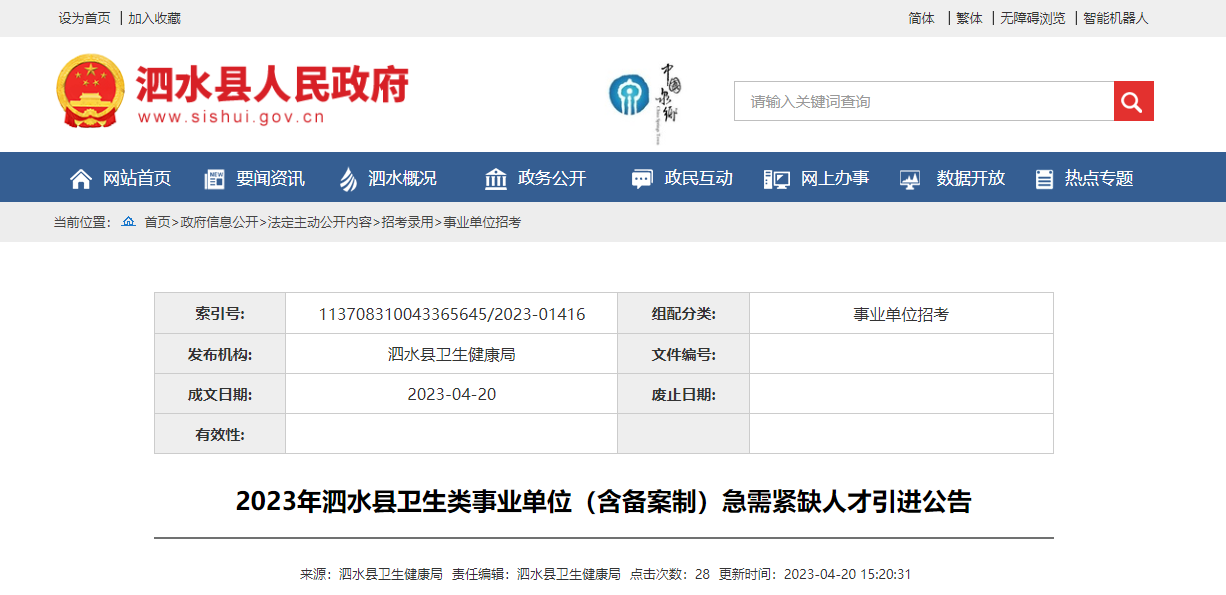Click the chat bubble icon for 政民互动
Screen dimensions: 1226x595
(642, 179)
